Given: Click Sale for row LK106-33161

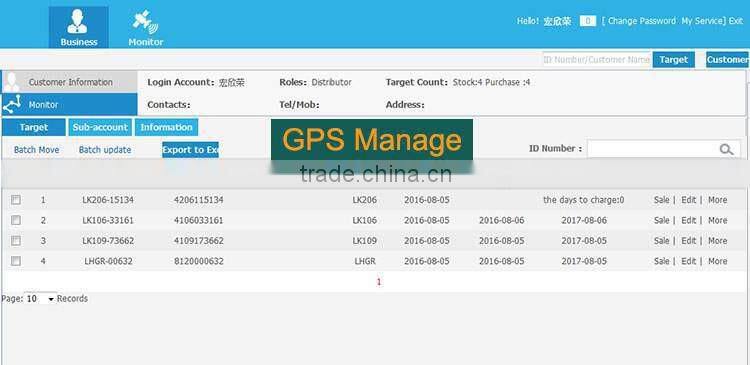Looking at the screenshot, I should (662, 221).
